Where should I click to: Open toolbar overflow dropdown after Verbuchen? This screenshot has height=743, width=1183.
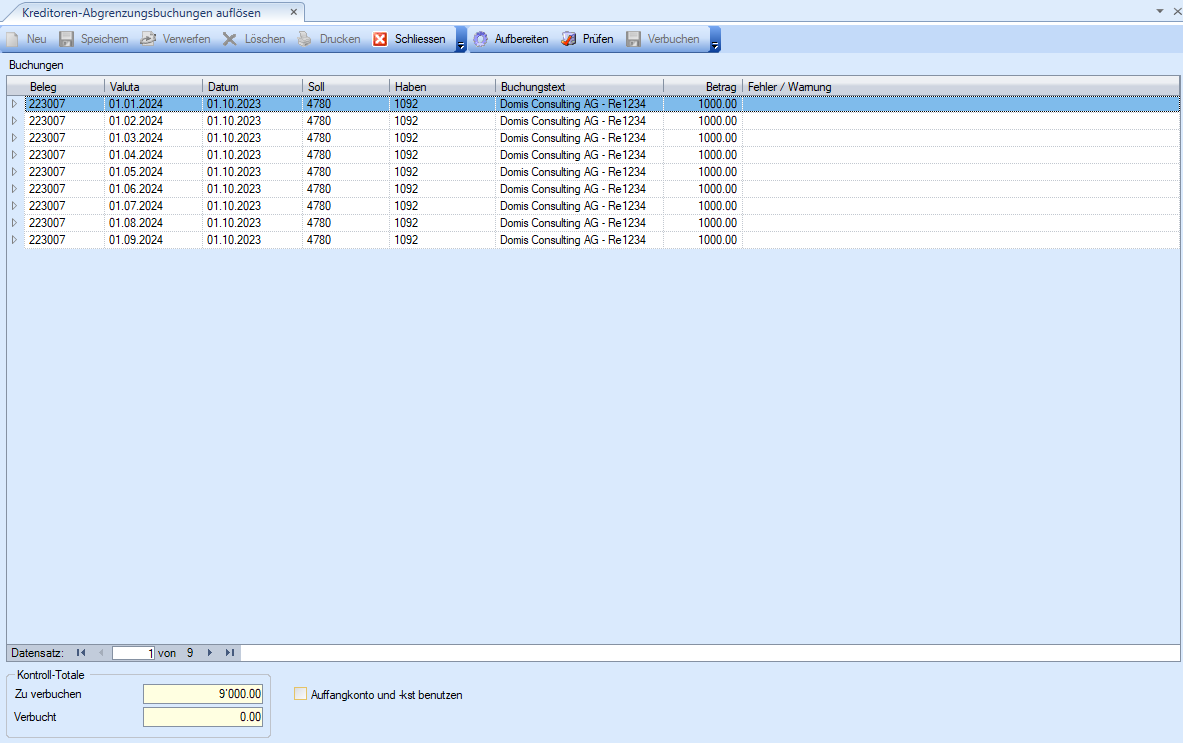pos(715,41)
